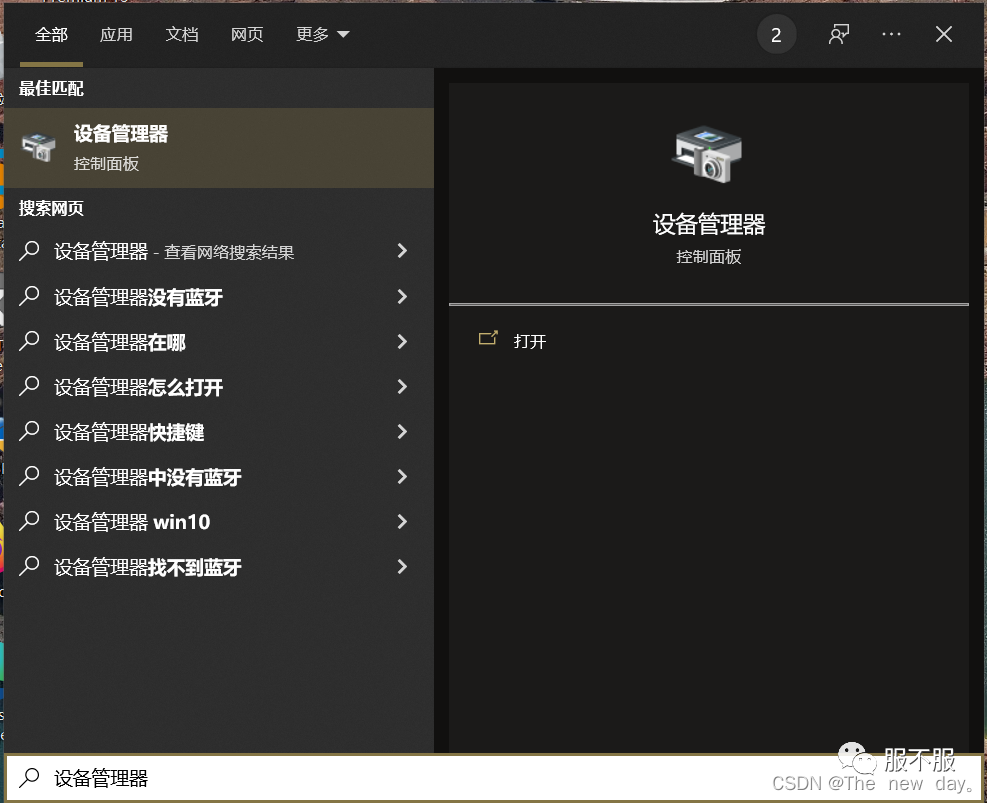Expand arrow for 设备管理器怎么打开
The width and height of the screenshot is (987, 803).
tap(402, 386)
